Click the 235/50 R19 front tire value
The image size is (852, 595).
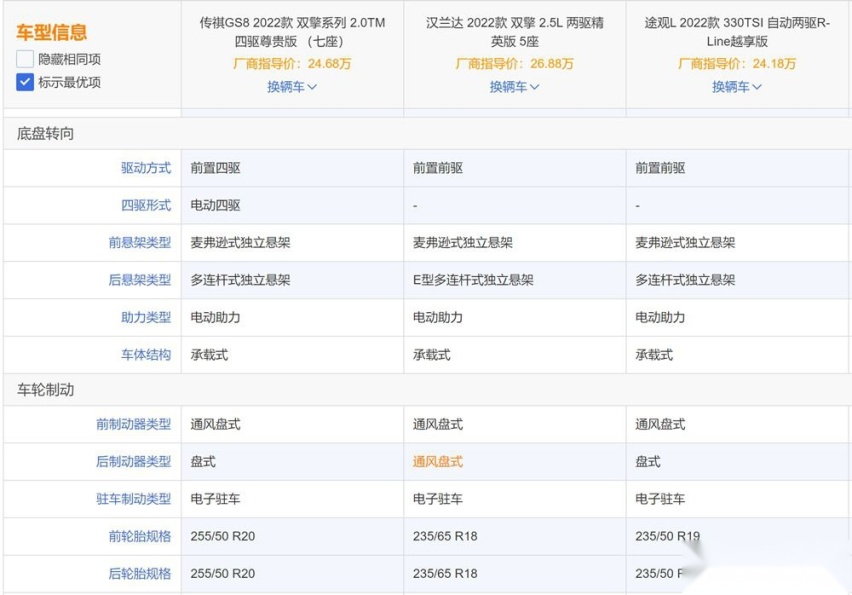pyautogui.click(x=667, y=536)
